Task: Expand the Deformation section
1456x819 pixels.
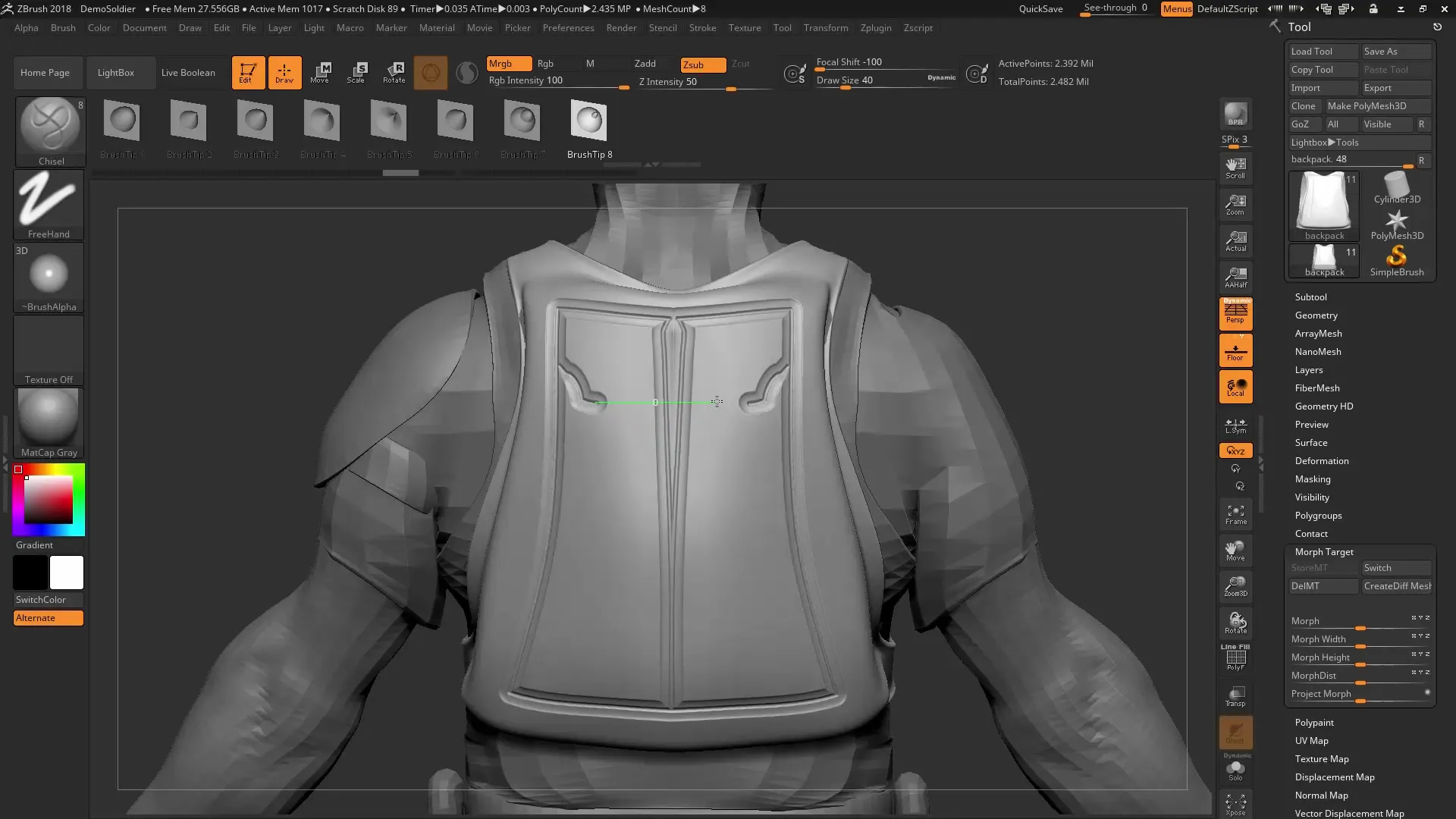Action: click(x=1322, y=461)
